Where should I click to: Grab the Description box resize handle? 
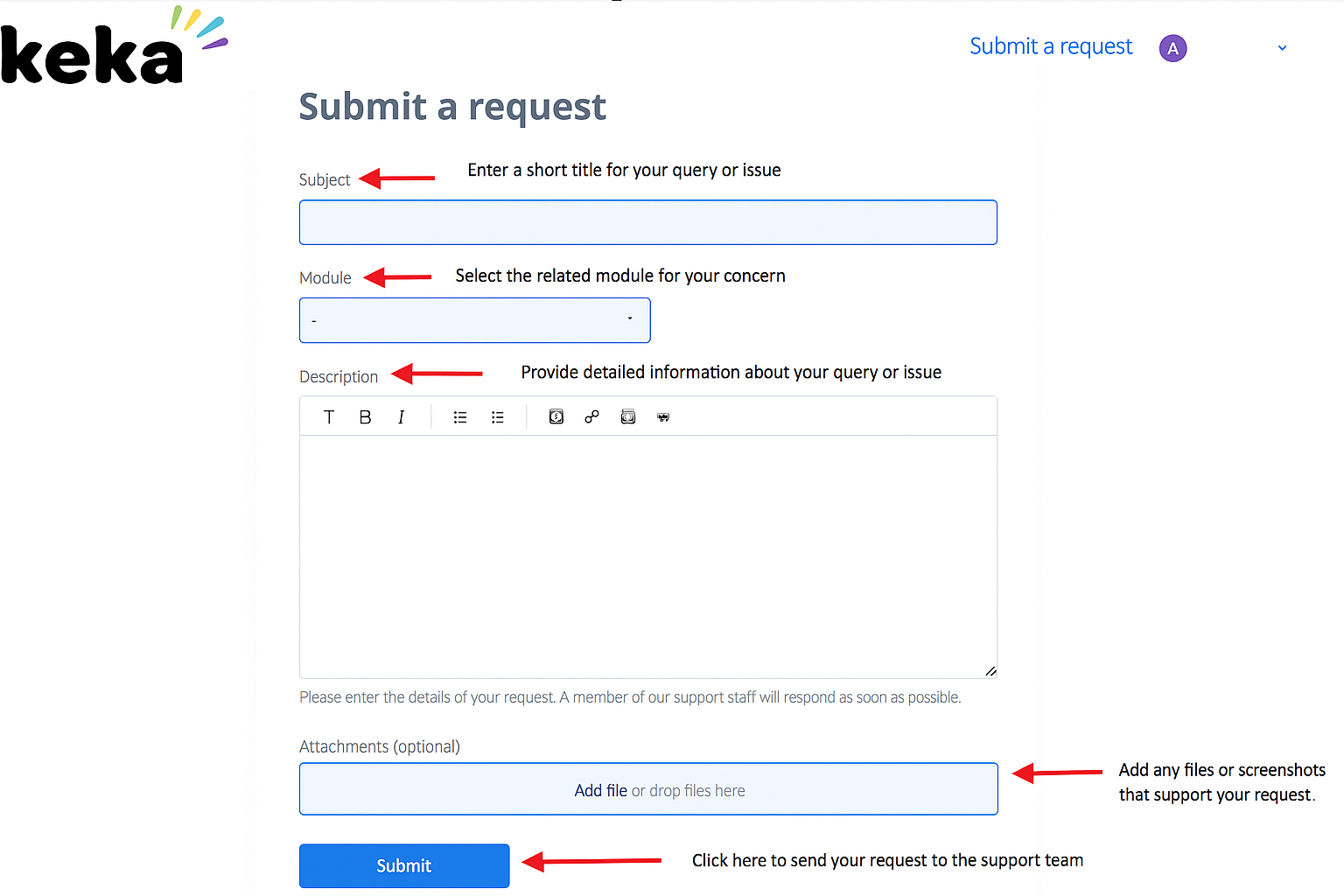(x=990, y=671)
